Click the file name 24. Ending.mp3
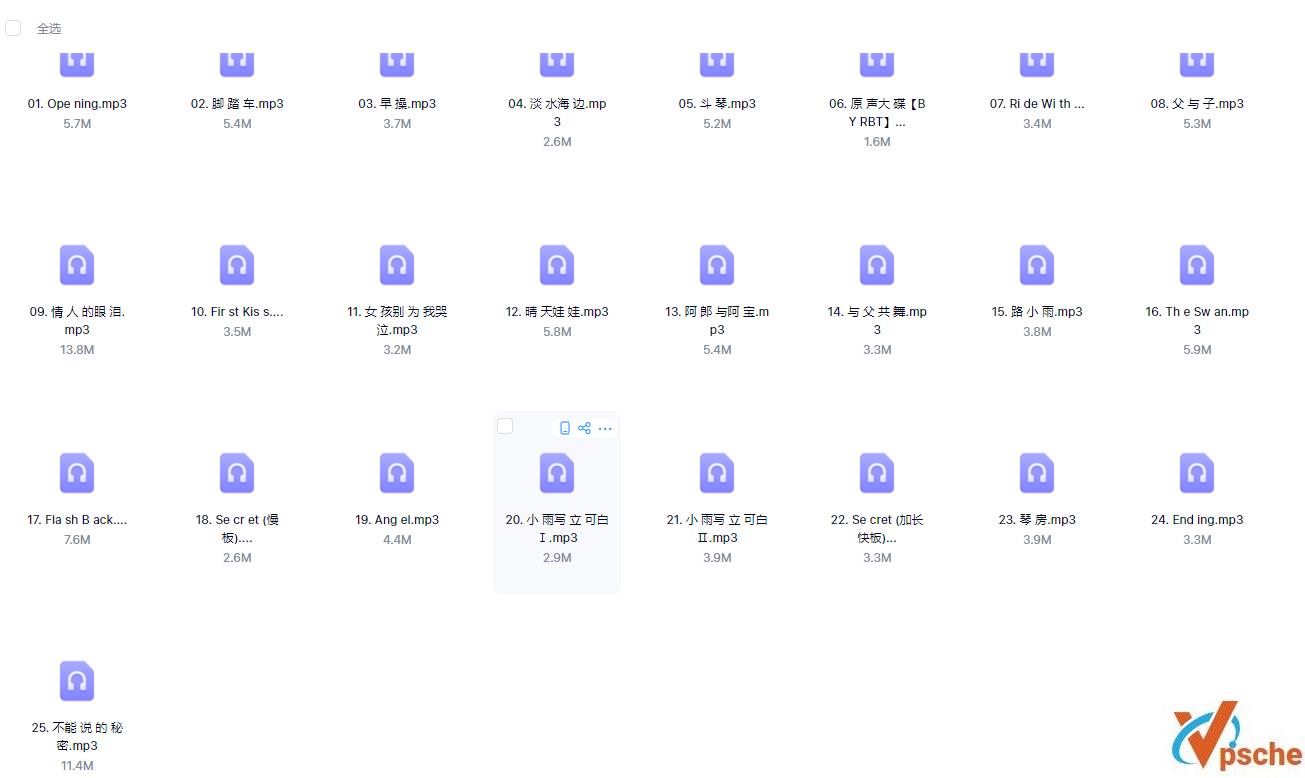 pos(1197,520)
